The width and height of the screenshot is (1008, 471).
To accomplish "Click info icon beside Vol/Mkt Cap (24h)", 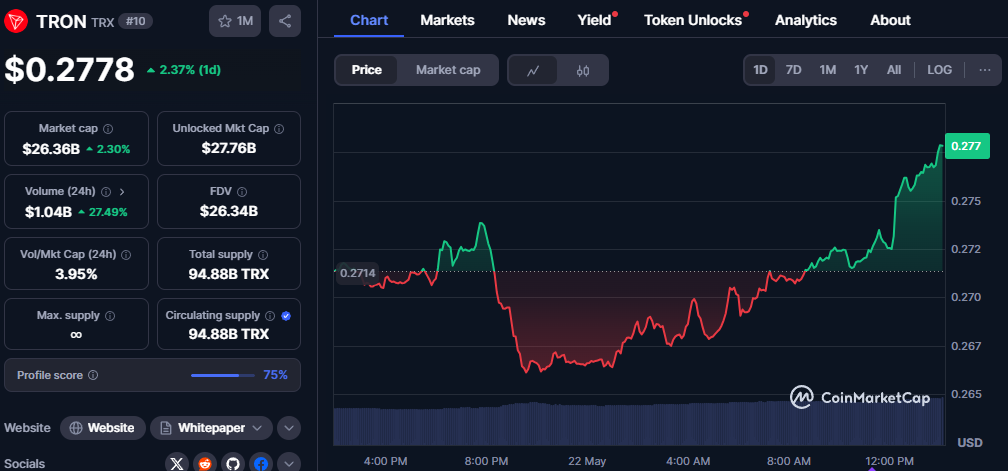I will click(126, 254).
